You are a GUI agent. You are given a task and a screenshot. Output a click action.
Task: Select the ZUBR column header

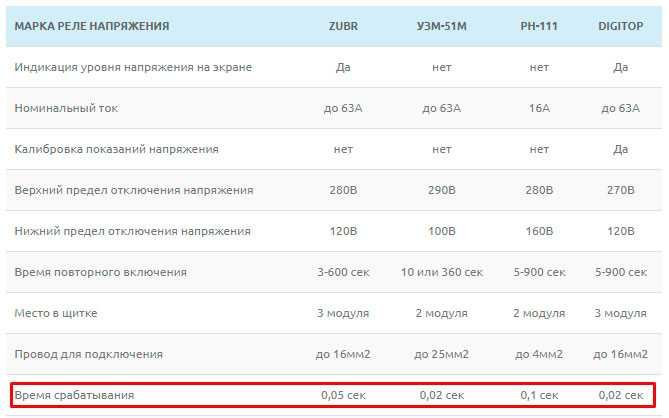click(x=343, y=26)
